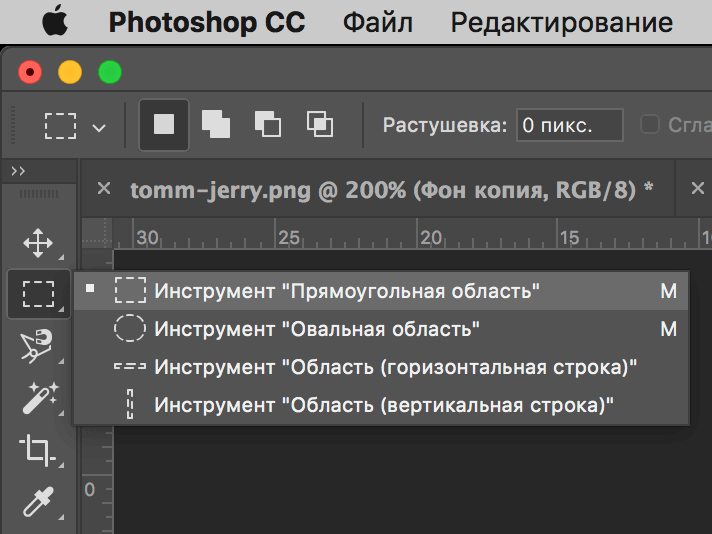
Task: Select the Magnetic Lasso tool
Action: click(x=38, y=347)
